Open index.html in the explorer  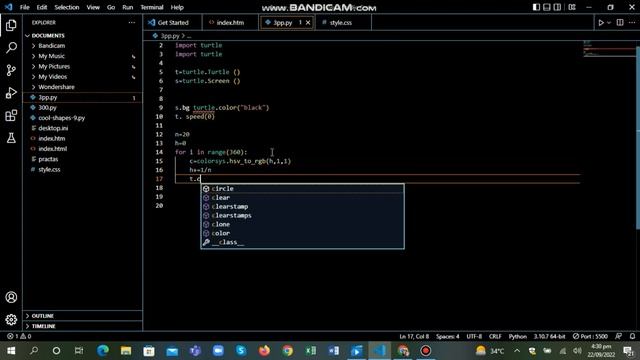pyautogui.click(x=83, y=149)
